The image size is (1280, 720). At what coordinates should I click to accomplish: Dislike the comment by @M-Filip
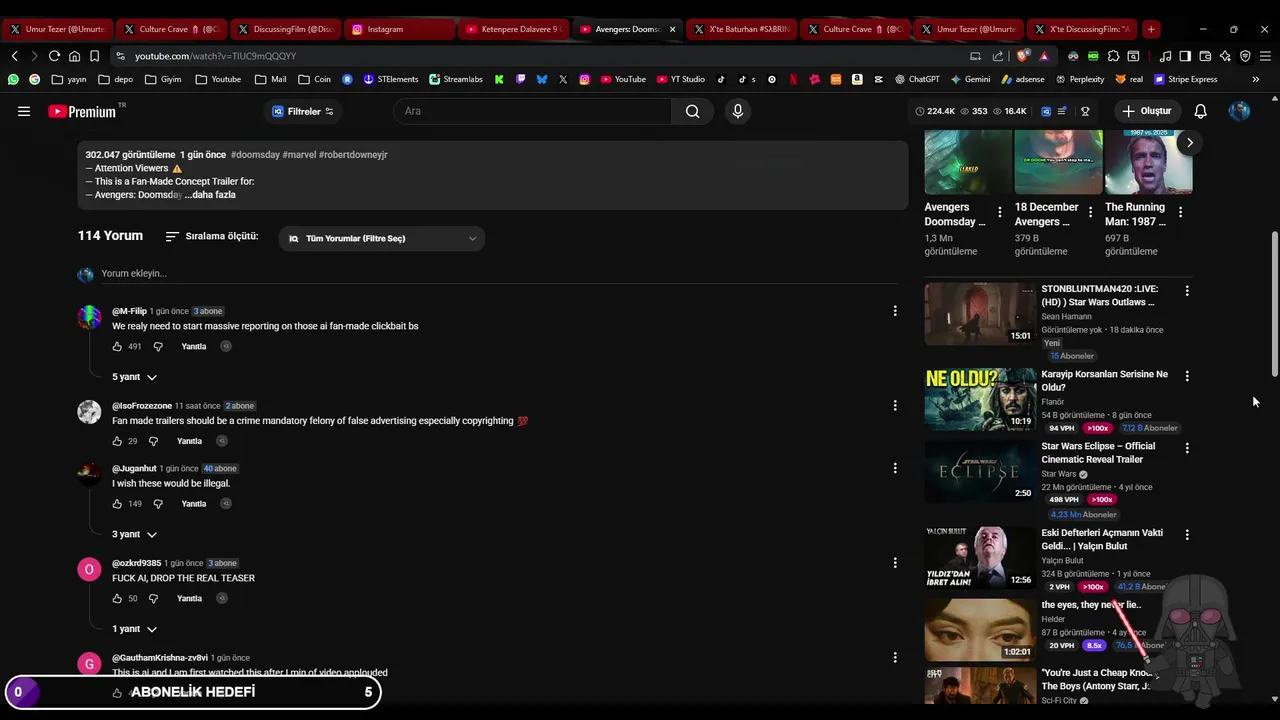point(158,346)
